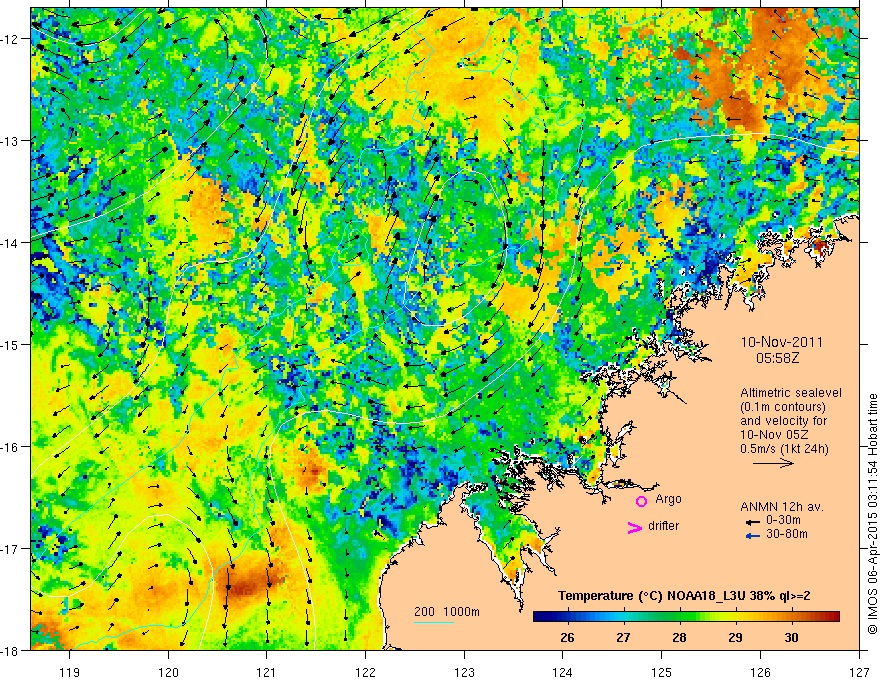Viewport: 880px width, 680px height.
Task: Click the magenta drifter arrowhead symbol
Action: [x=634, y=527]
